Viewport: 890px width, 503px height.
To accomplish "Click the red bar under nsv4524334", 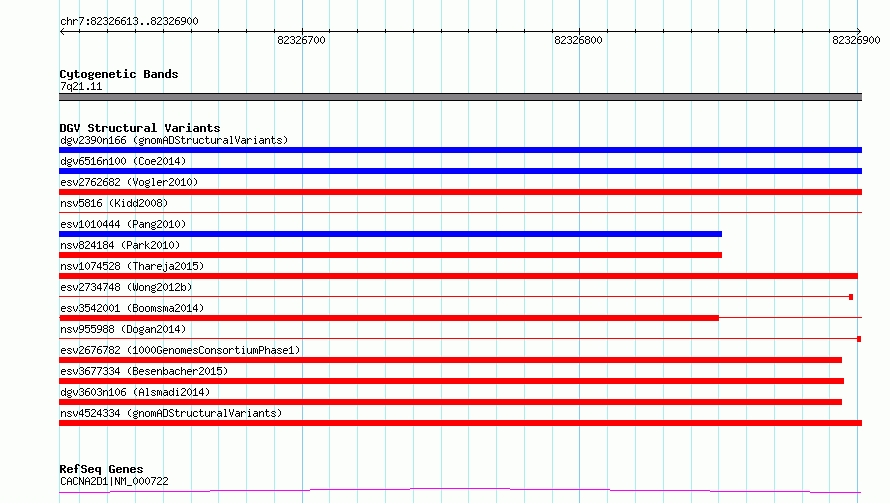I will pos(460,423).
